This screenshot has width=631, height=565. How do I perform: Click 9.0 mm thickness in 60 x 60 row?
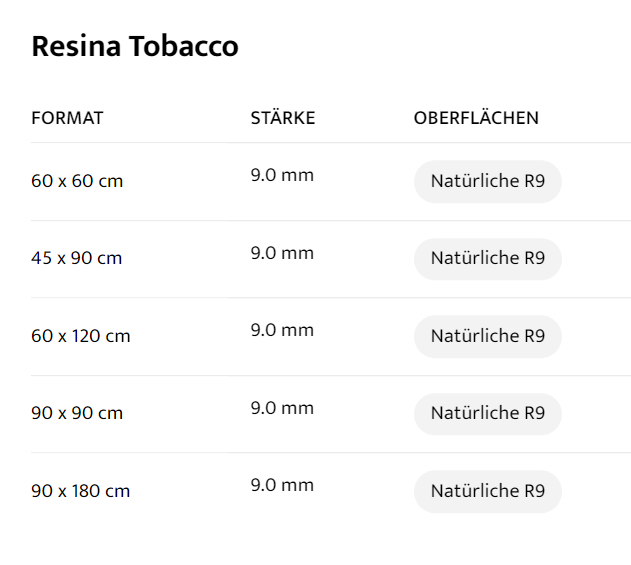pos(282,175)
